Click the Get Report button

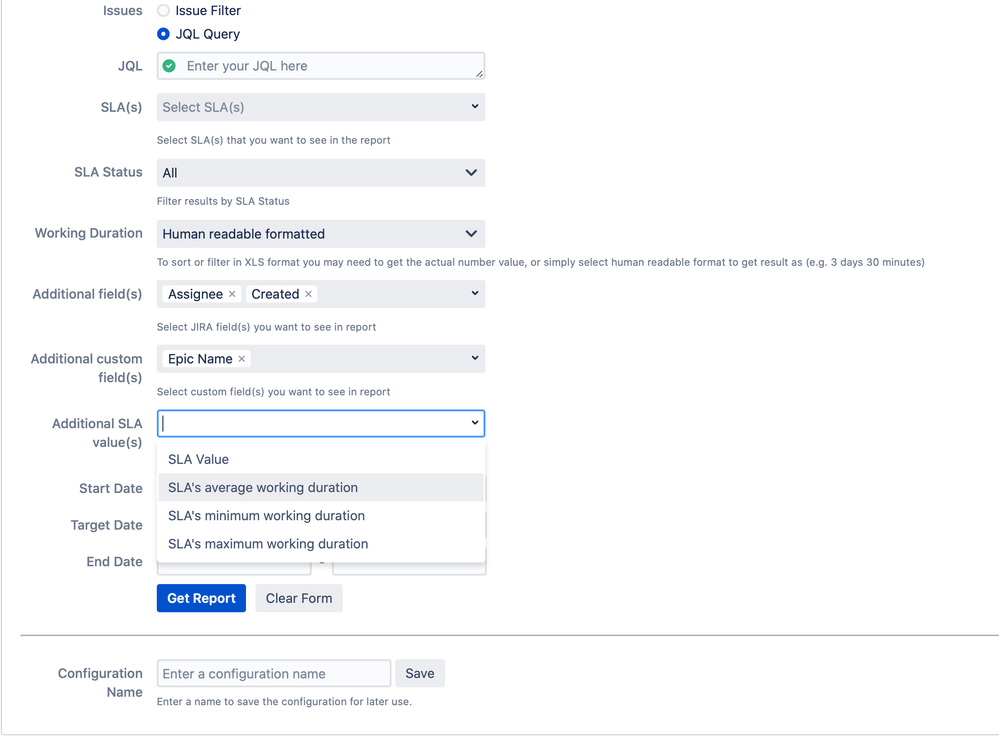201,599
